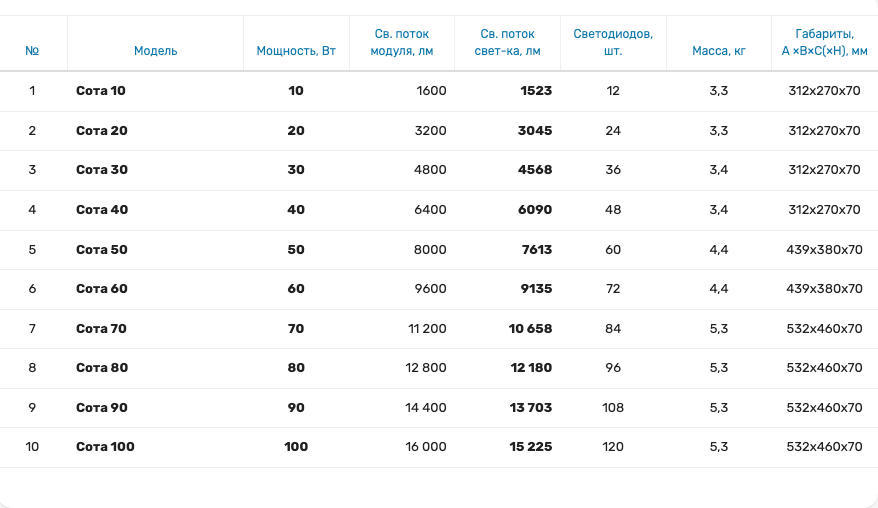The width and height of the screenshot is (878, 508).
Task: Choose the Сота 90 model name
Action: point(102,407)
